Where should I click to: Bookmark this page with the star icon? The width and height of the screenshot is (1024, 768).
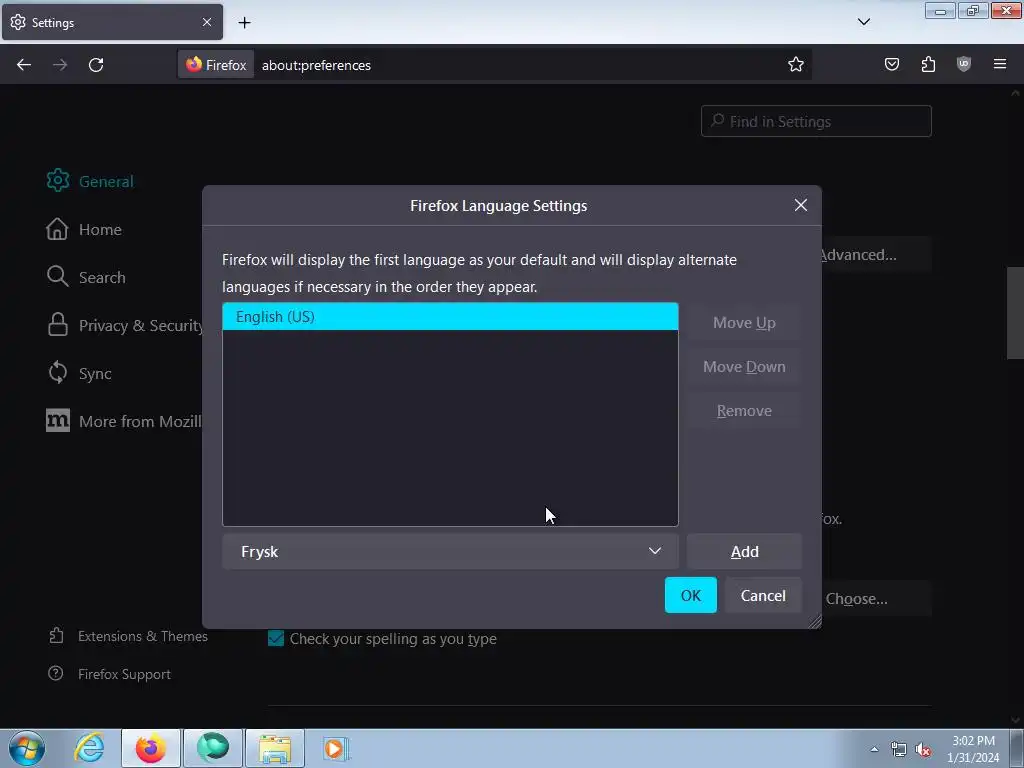point(795,65)
